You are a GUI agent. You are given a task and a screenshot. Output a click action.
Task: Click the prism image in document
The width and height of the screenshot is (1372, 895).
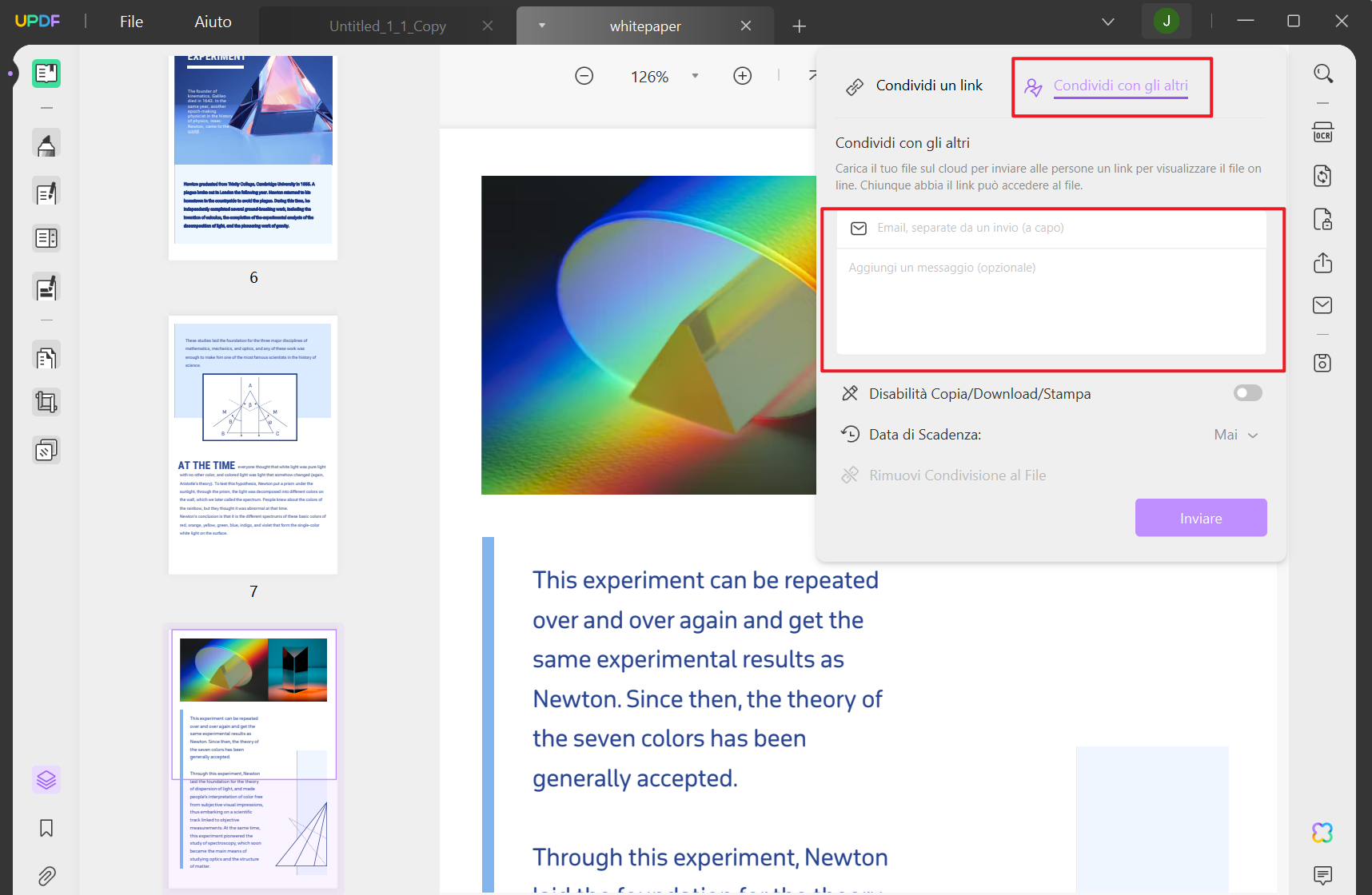click(649, 335)
